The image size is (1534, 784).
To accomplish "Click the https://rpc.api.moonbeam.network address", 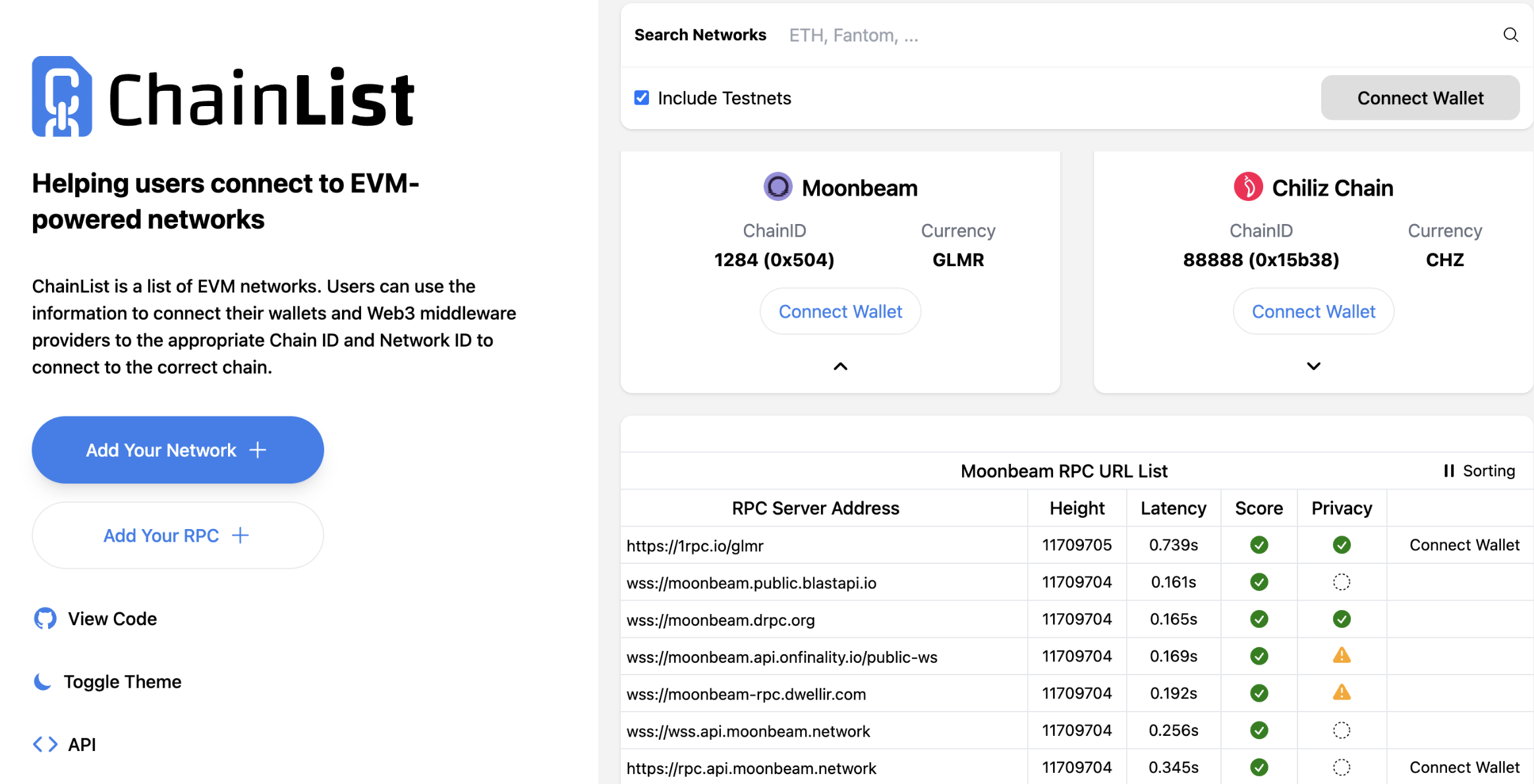I will [751, 768].
